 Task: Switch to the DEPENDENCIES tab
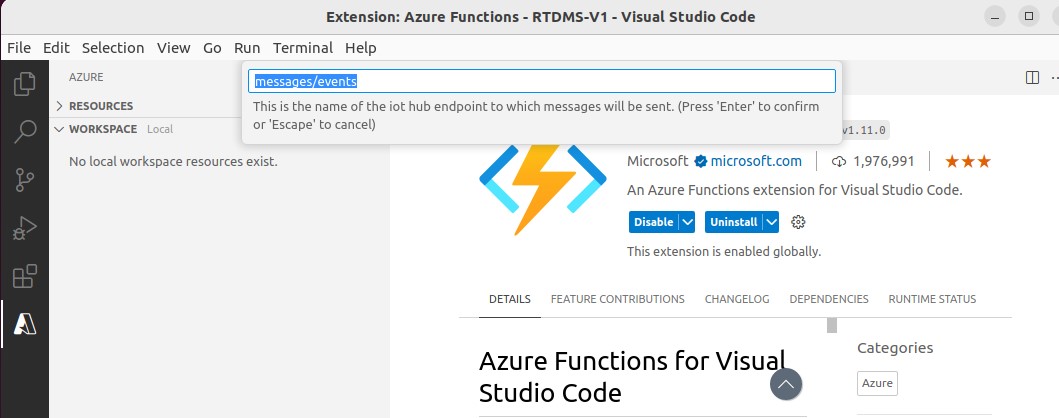829,299
